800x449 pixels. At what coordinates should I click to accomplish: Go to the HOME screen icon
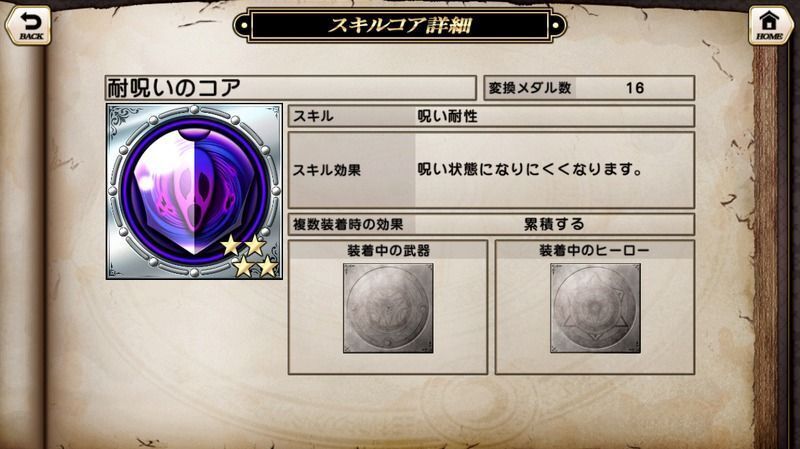[x=770, y=25]
